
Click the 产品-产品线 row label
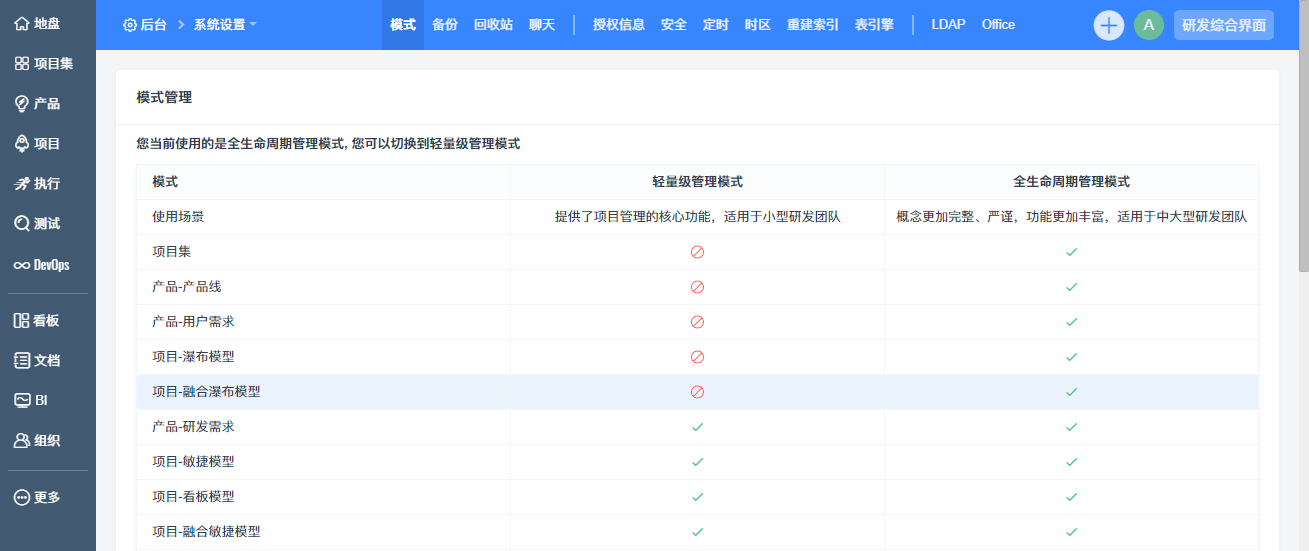tap(187, 286)
